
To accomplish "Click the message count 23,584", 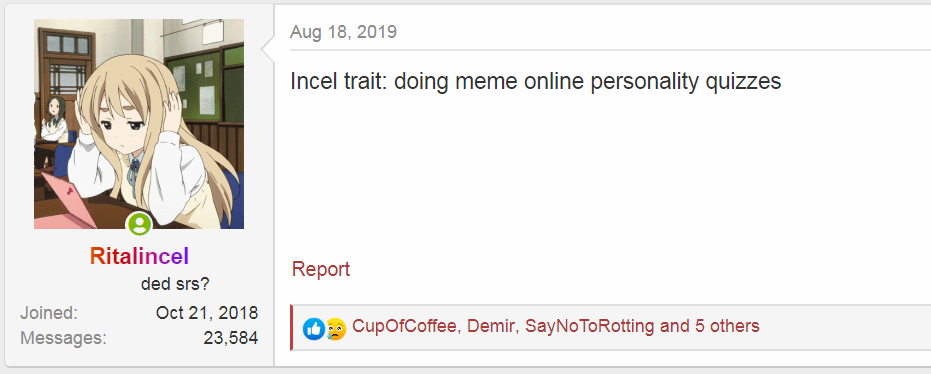I will click(x=230, y=338).
